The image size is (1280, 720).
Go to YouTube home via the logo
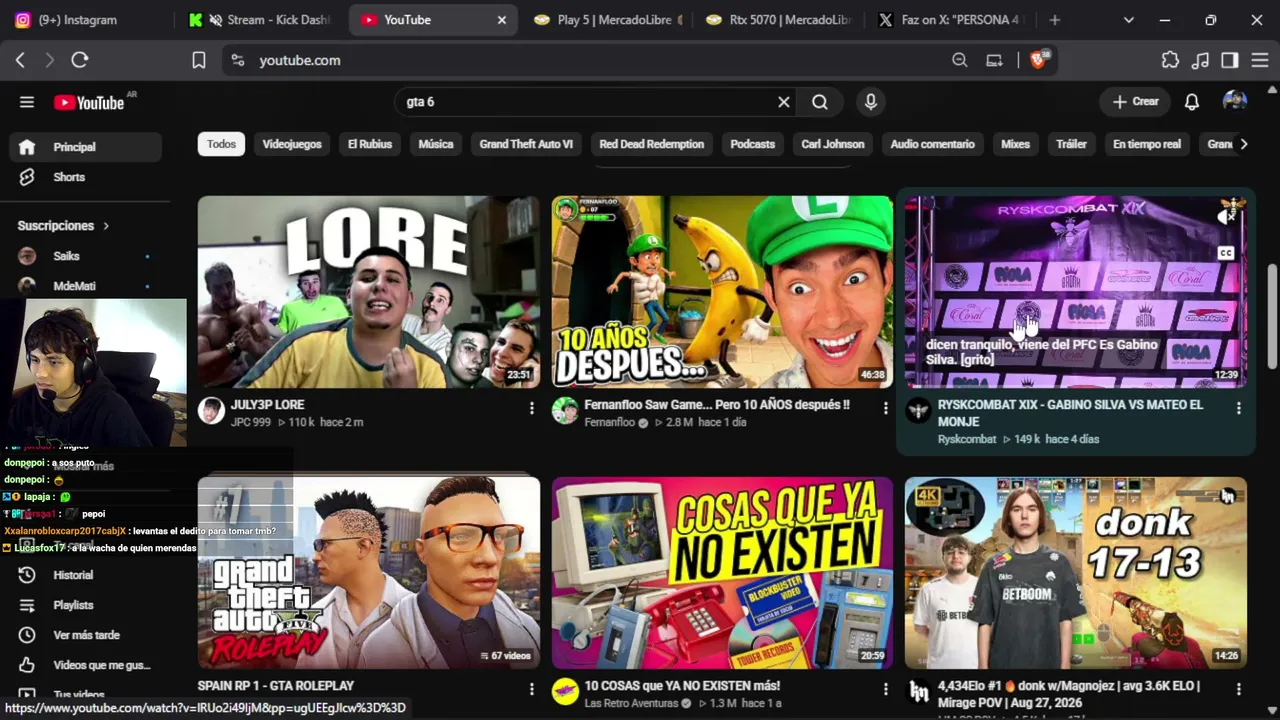point(89,102)
